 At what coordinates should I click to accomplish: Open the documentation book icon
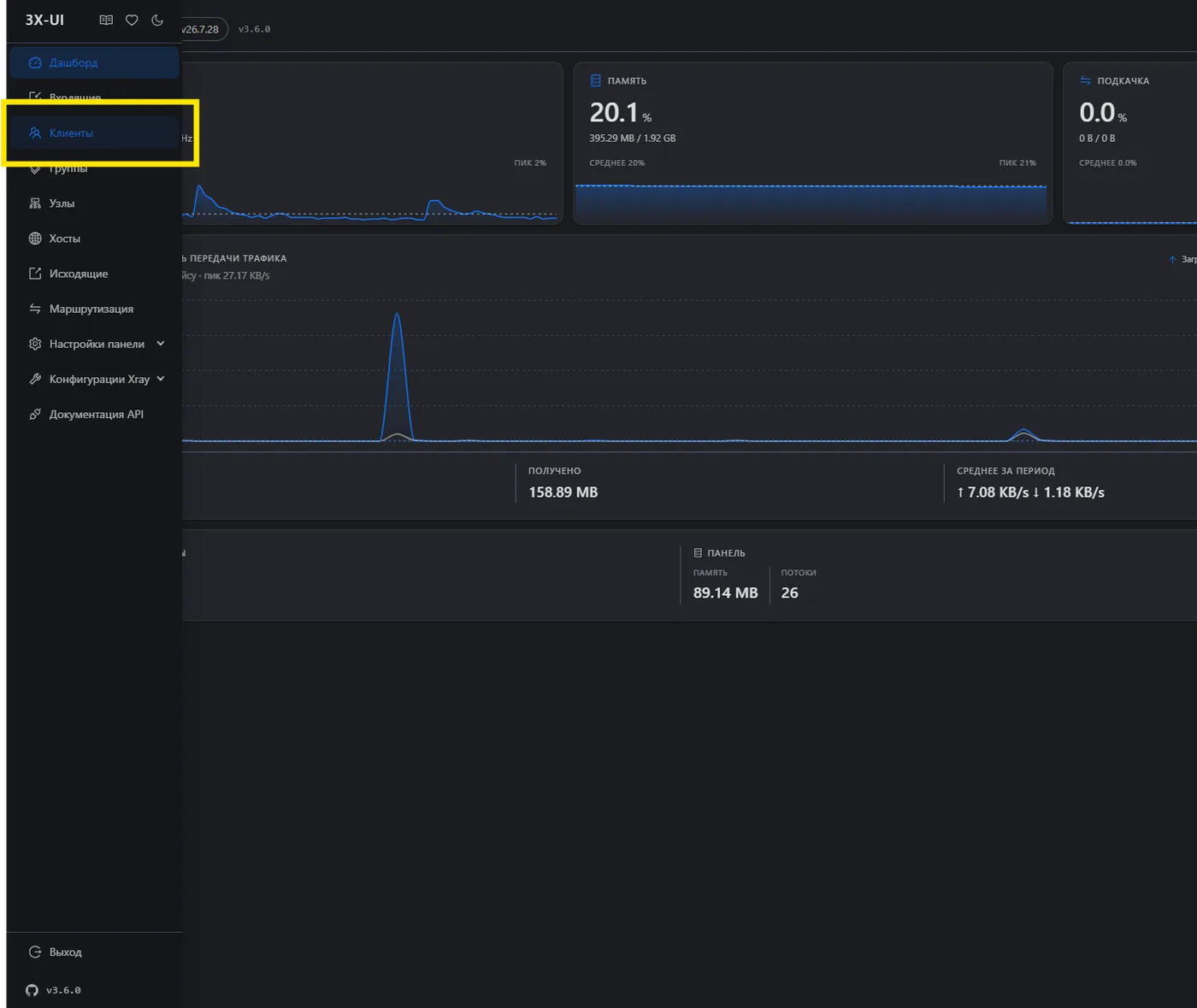coord(106,20)
